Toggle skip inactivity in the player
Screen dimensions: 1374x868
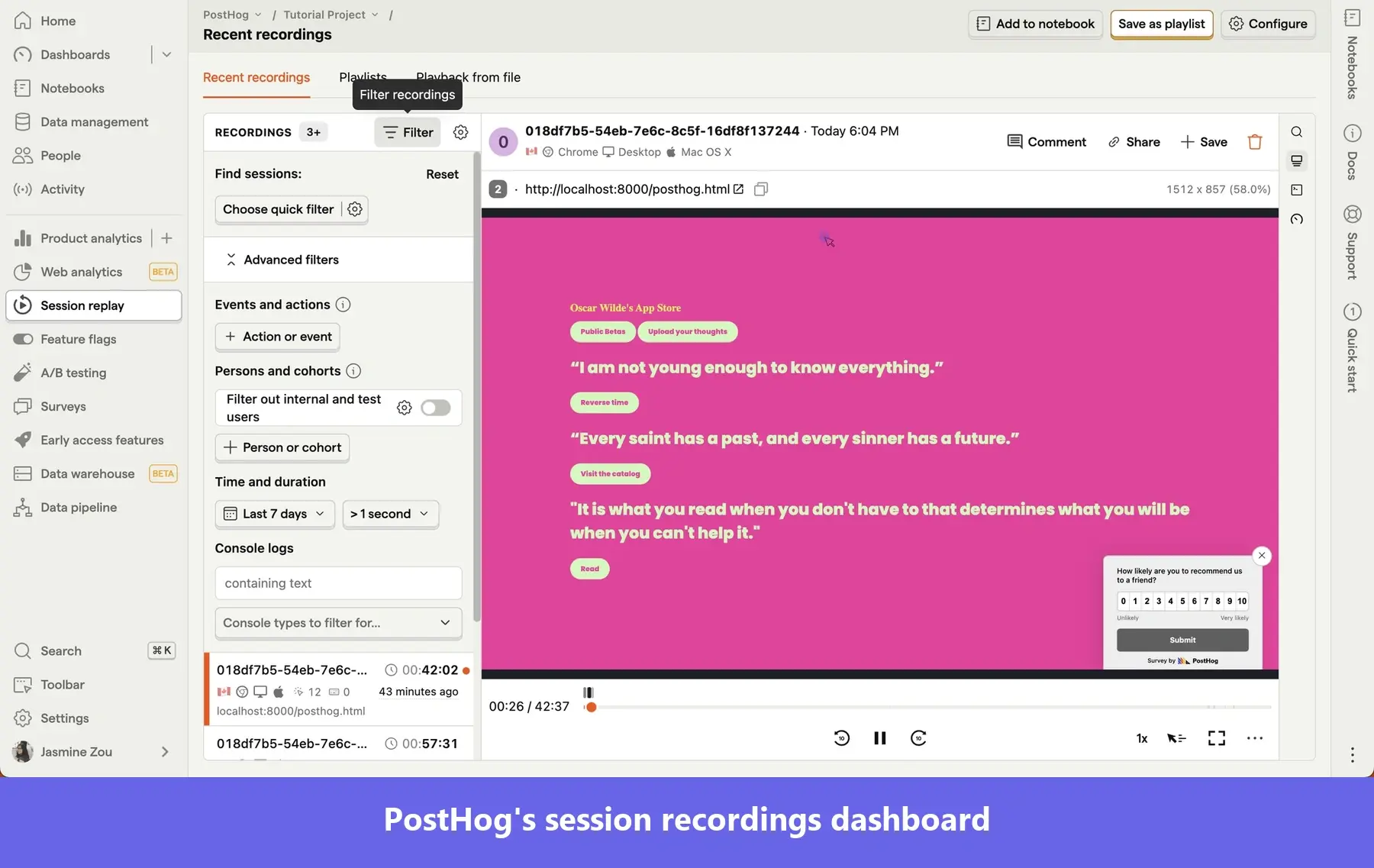[x=1177, y=738]
